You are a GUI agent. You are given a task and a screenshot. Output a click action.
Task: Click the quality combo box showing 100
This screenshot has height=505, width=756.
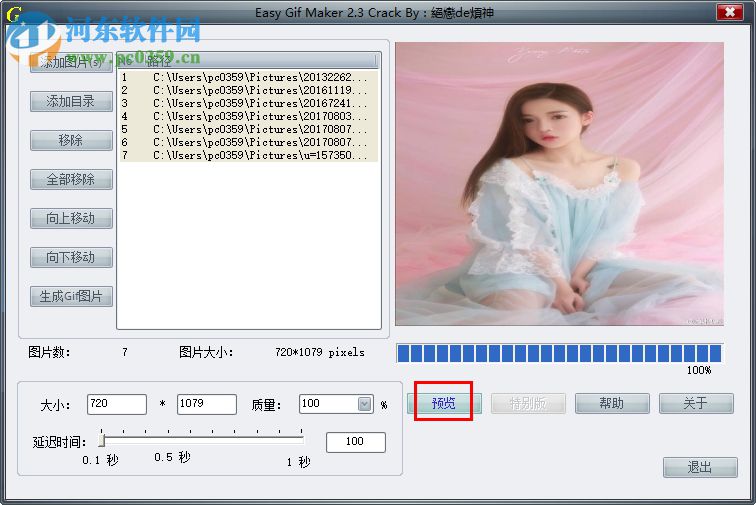point(336,404)
